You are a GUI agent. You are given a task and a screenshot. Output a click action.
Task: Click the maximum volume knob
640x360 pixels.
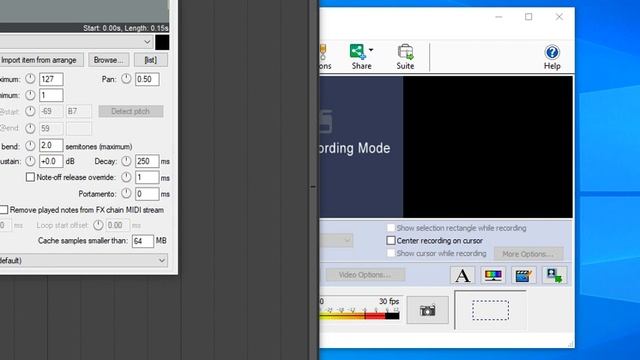30,78
